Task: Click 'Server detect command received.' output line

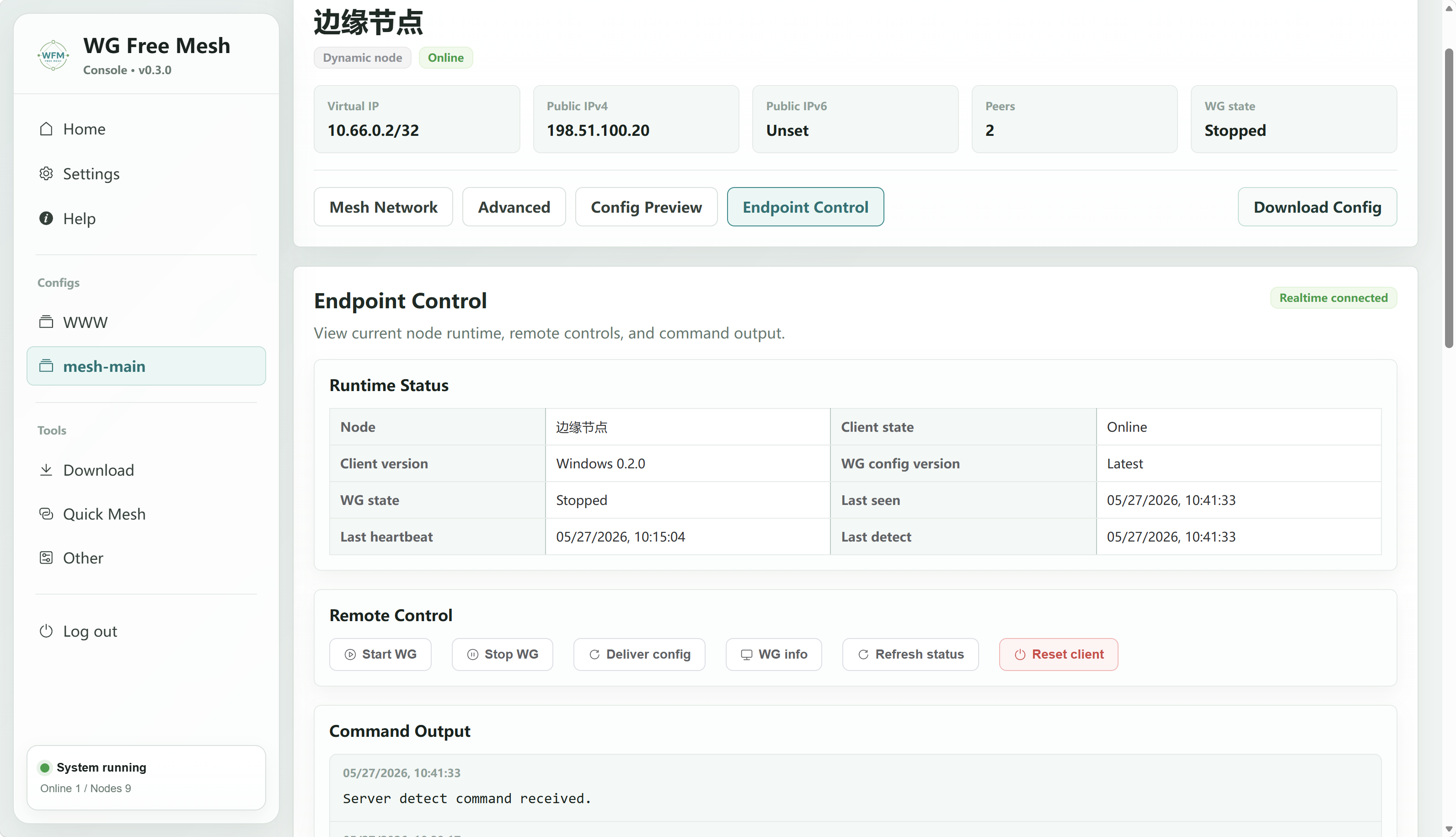Action: tap(466, 799)
